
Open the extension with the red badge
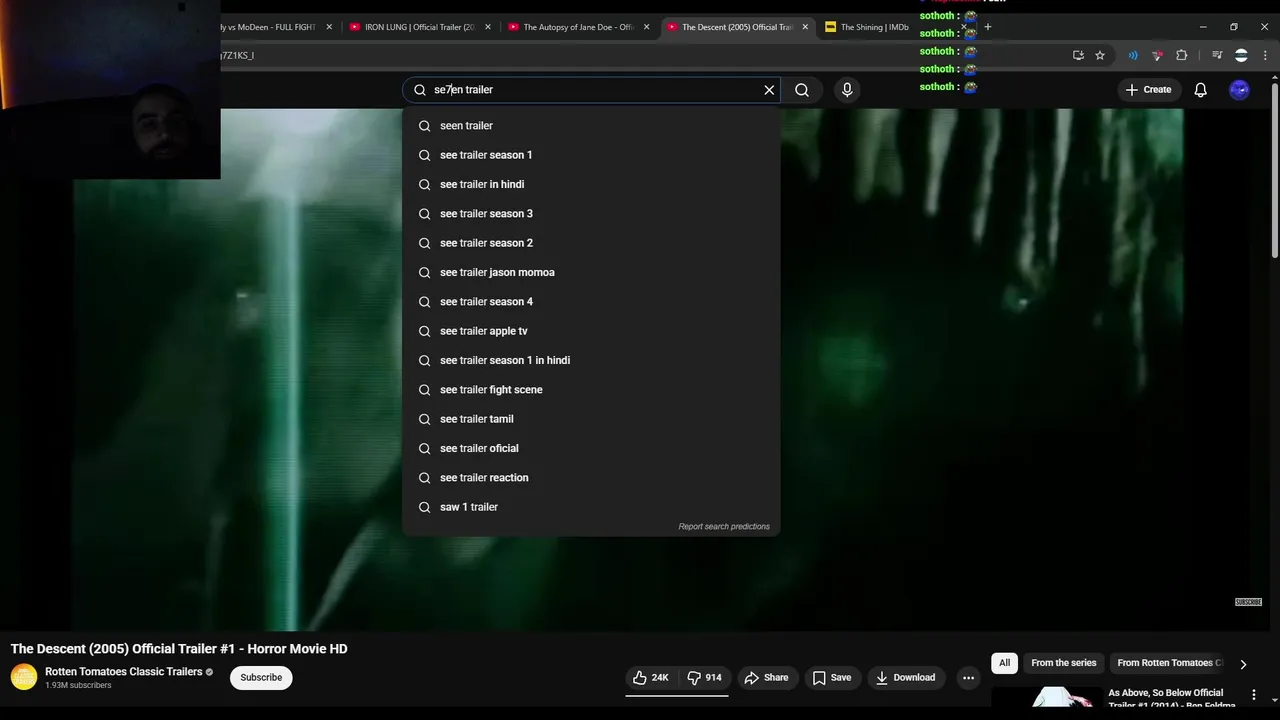point(1157,55)
